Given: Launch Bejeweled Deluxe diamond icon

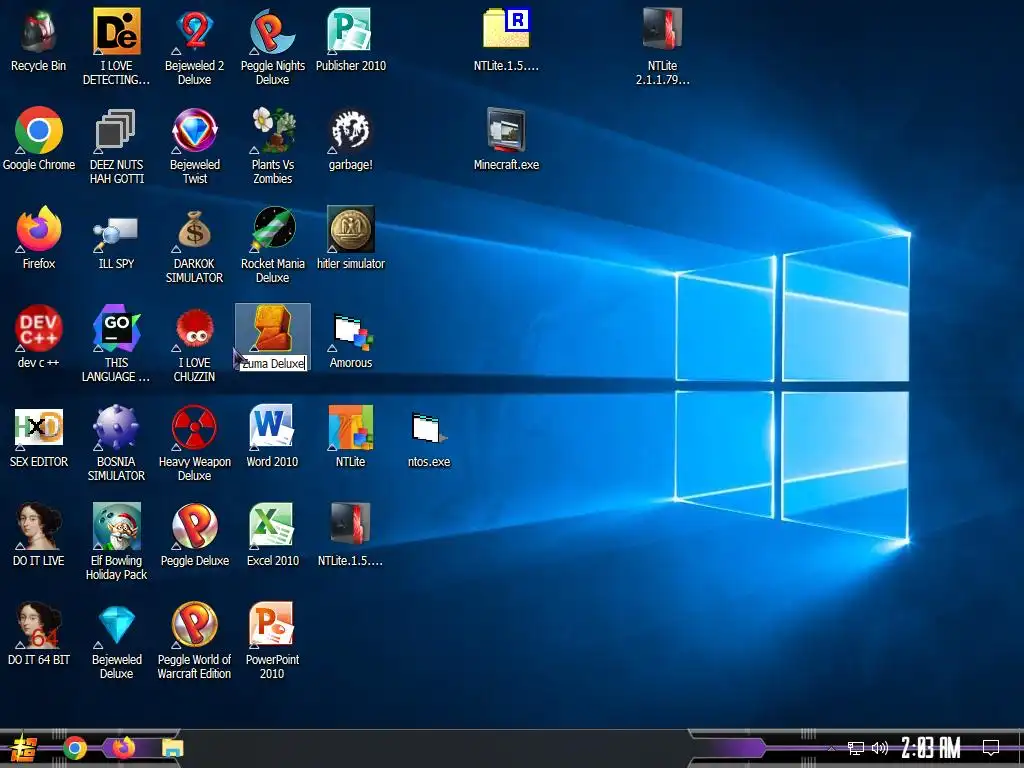Looking at the screenshot, I should pyautogui.click(x=116, y=626).
